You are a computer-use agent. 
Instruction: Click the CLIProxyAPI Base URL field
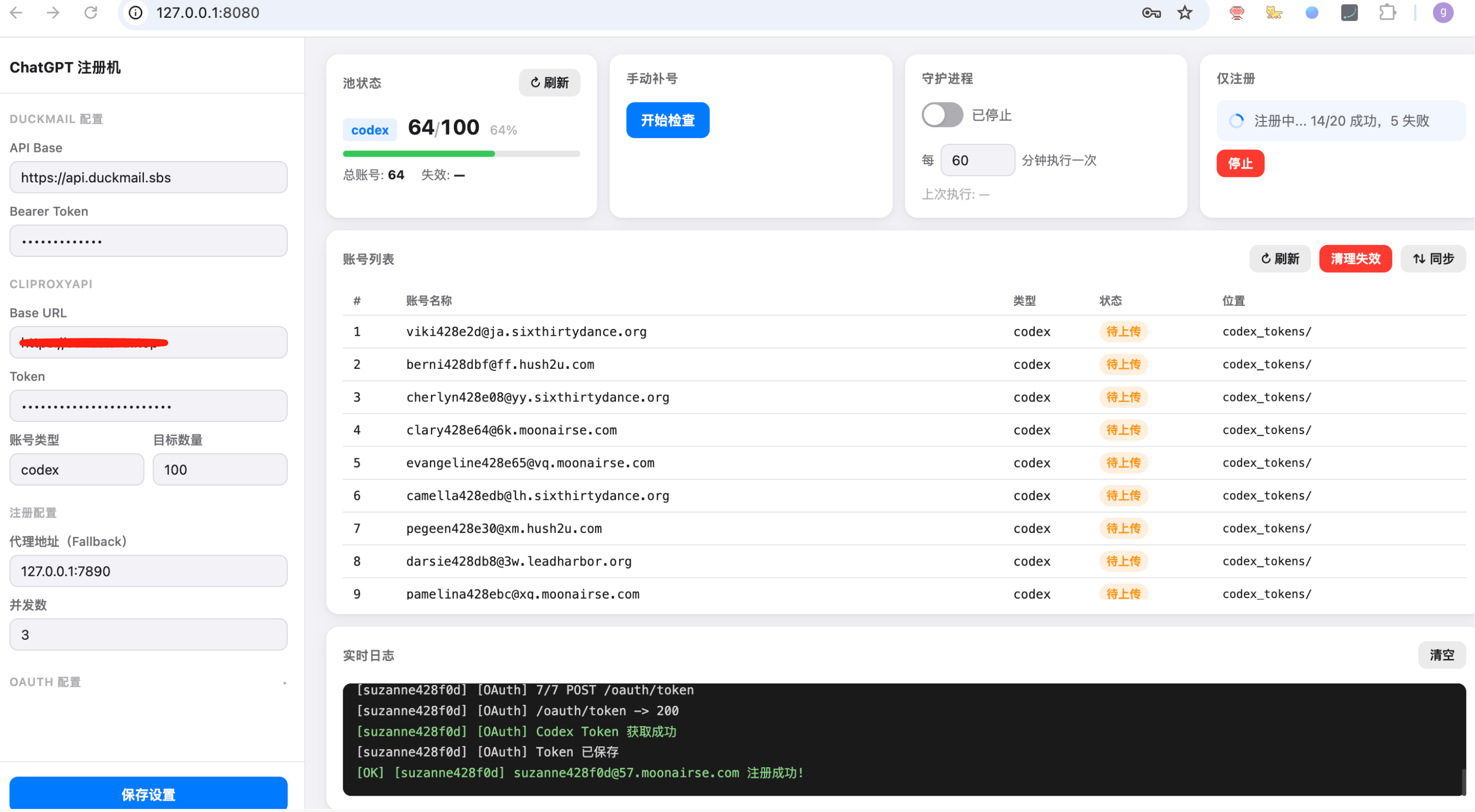(148, 342)
